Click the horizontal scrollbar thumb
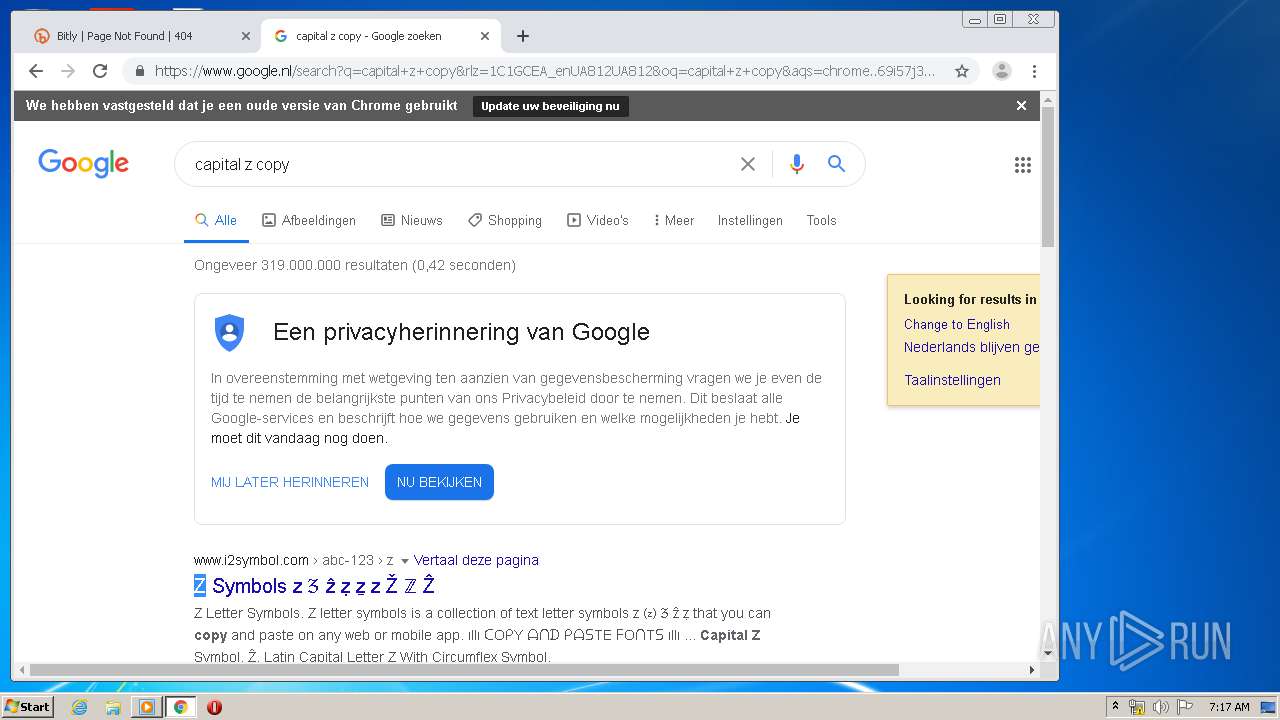 point(464,670)
